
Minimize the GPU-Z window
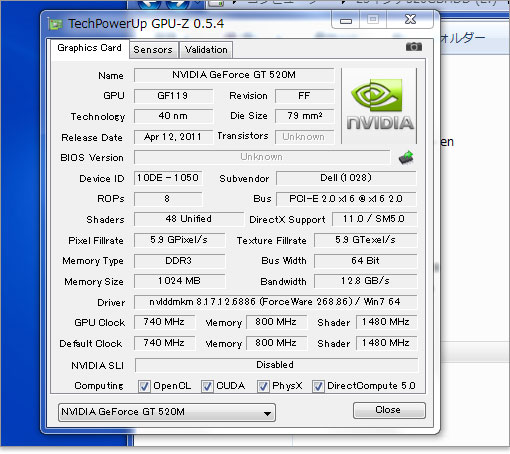346,20
